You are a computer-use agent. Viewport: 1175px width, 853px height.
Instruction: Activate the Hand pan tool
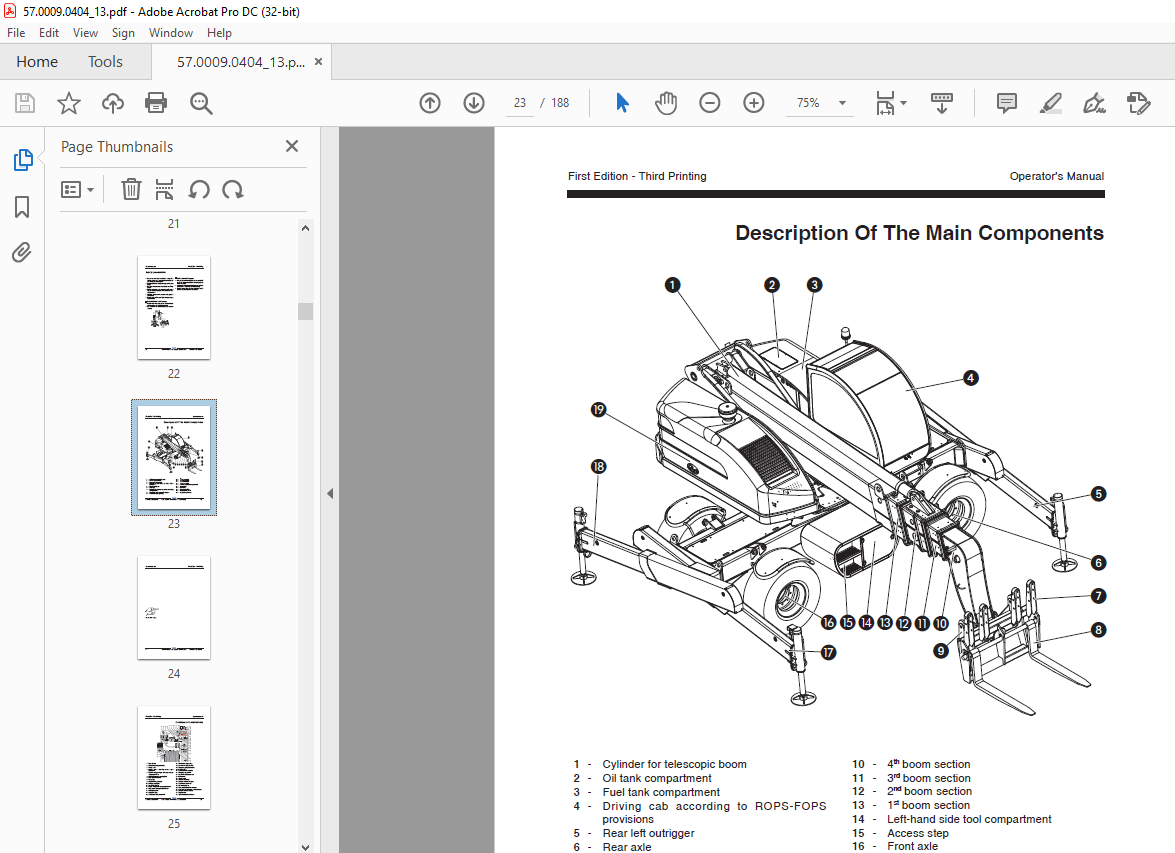(665, 103)
